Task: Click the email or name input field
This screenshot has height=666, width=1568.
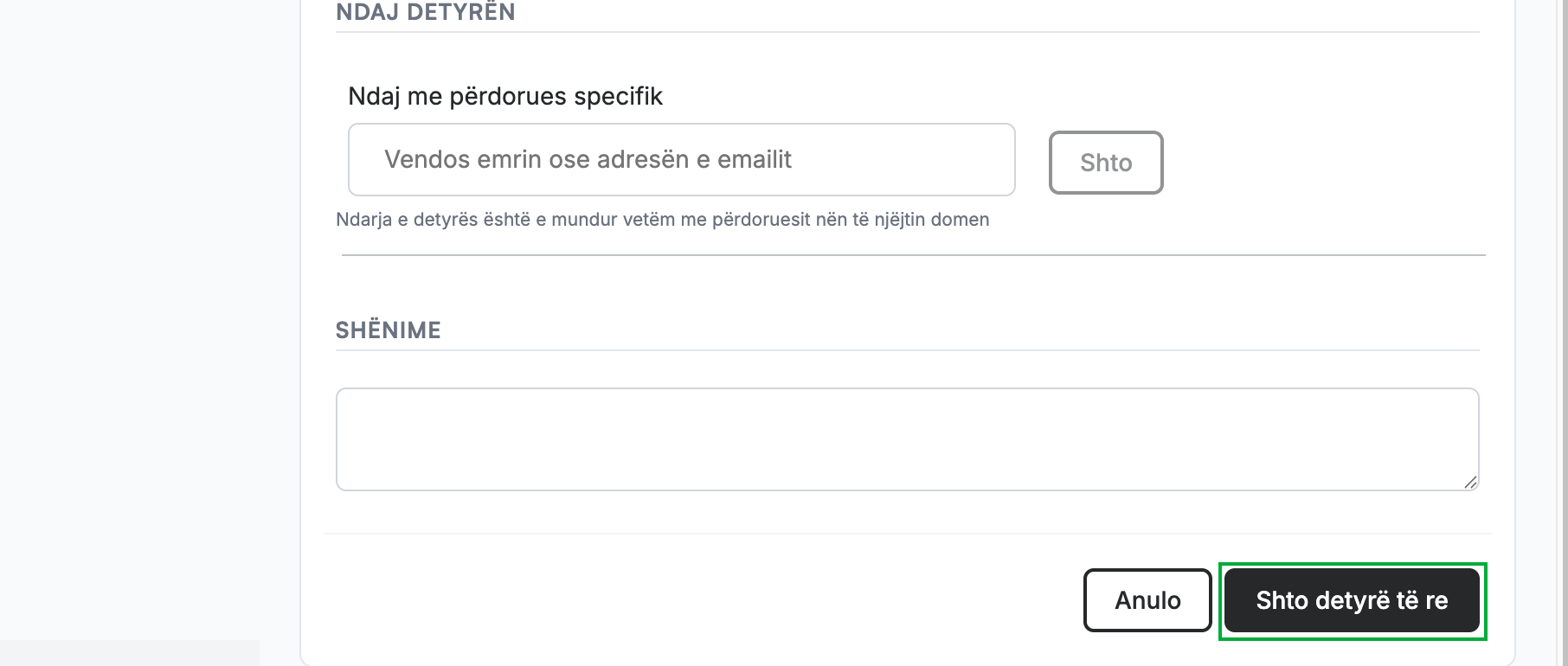Action: tap(681, 159)
